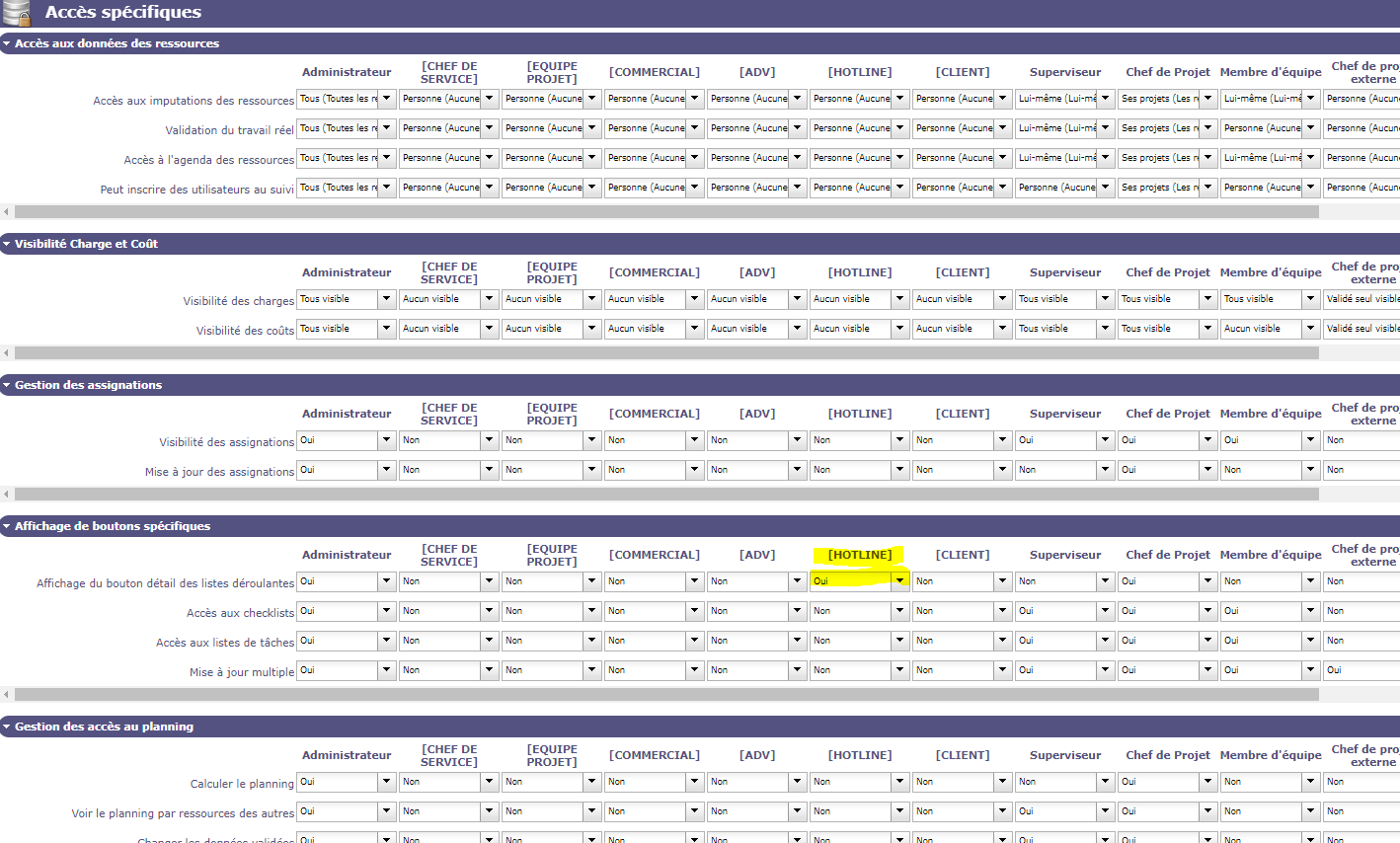Collapse the Gestion des assignations section

[x=7, y=385]
